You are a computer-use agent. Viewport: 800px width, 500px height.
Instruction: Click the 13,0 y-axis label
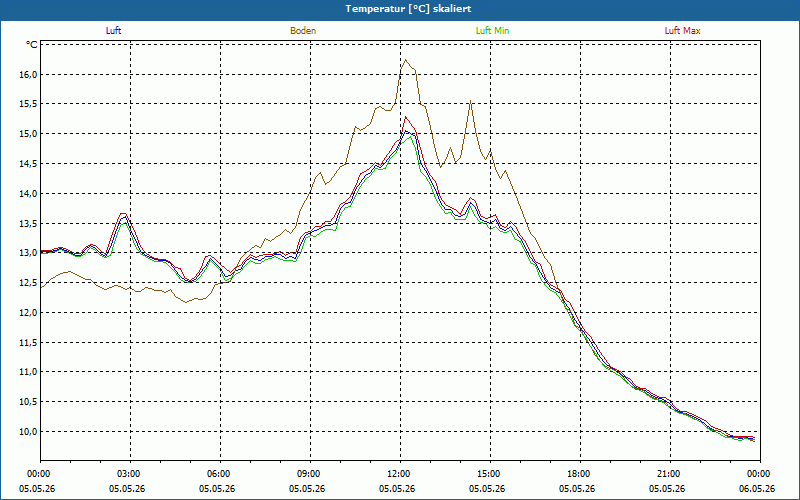point(29,253)
